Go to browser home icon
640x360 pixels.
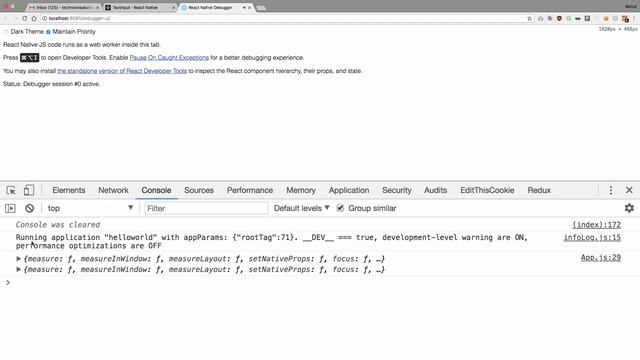34,18
